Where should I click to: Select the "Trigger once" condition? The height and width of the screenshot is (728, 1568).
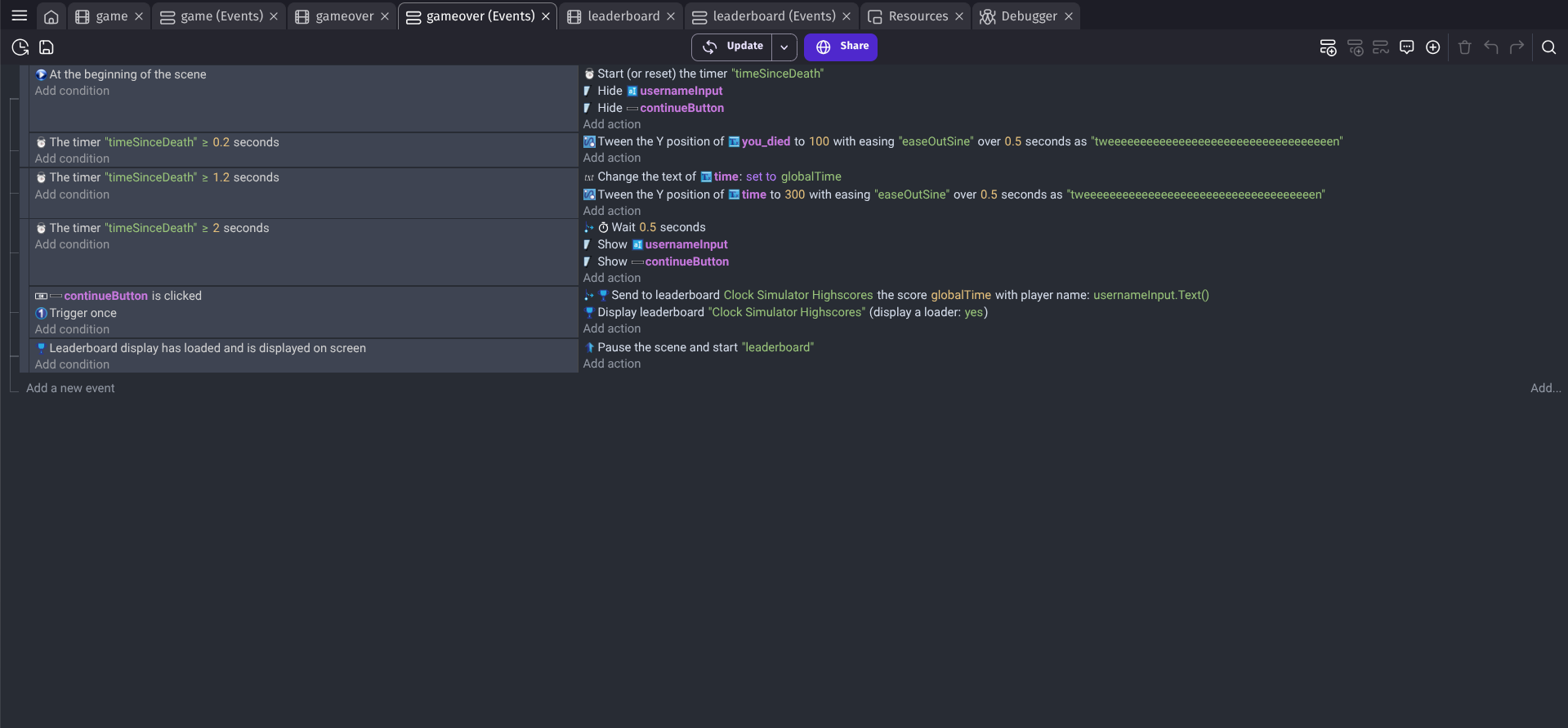pos(76,313)
